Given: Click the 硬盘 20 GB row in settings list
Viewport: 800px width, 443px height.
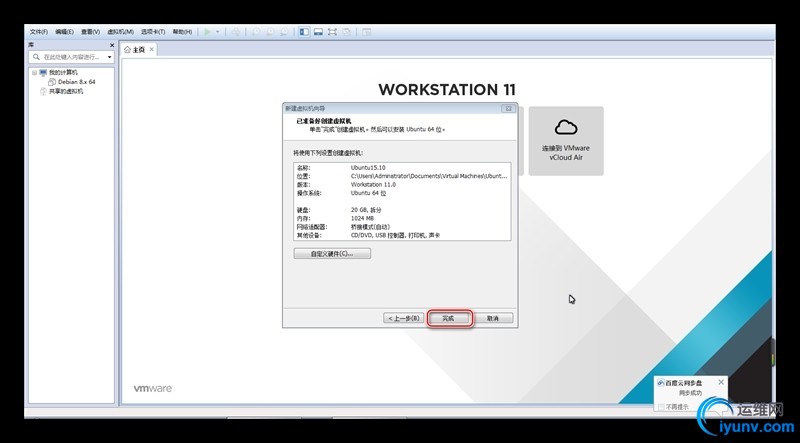Looking at the screenshot, I should (x=402, y=210).
